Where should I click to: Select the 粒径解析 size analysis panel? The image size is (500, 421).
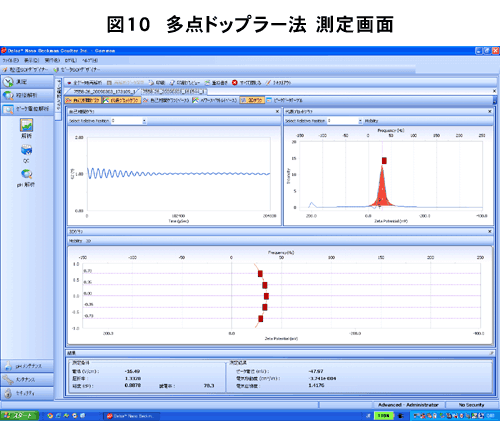pos(27,95)
